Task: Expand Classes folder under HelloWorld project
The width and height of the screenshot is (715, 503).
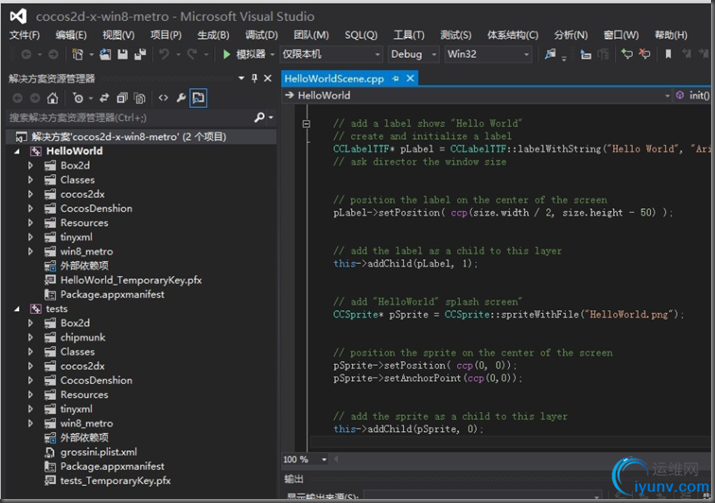Action: coord(31,180)
